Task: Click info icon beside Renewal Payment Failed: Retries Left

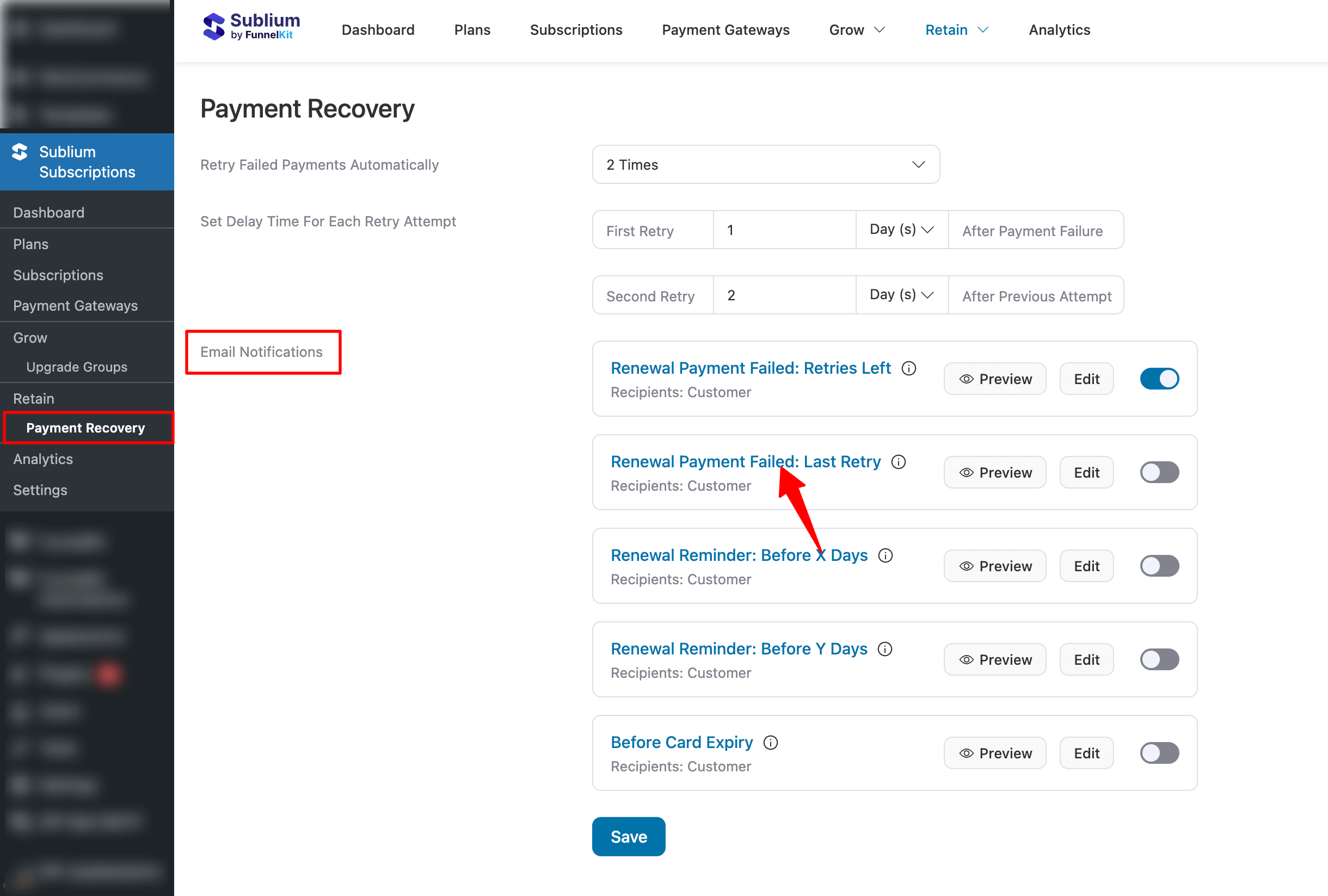Action: pyautogui.click(x=908, y=368)
